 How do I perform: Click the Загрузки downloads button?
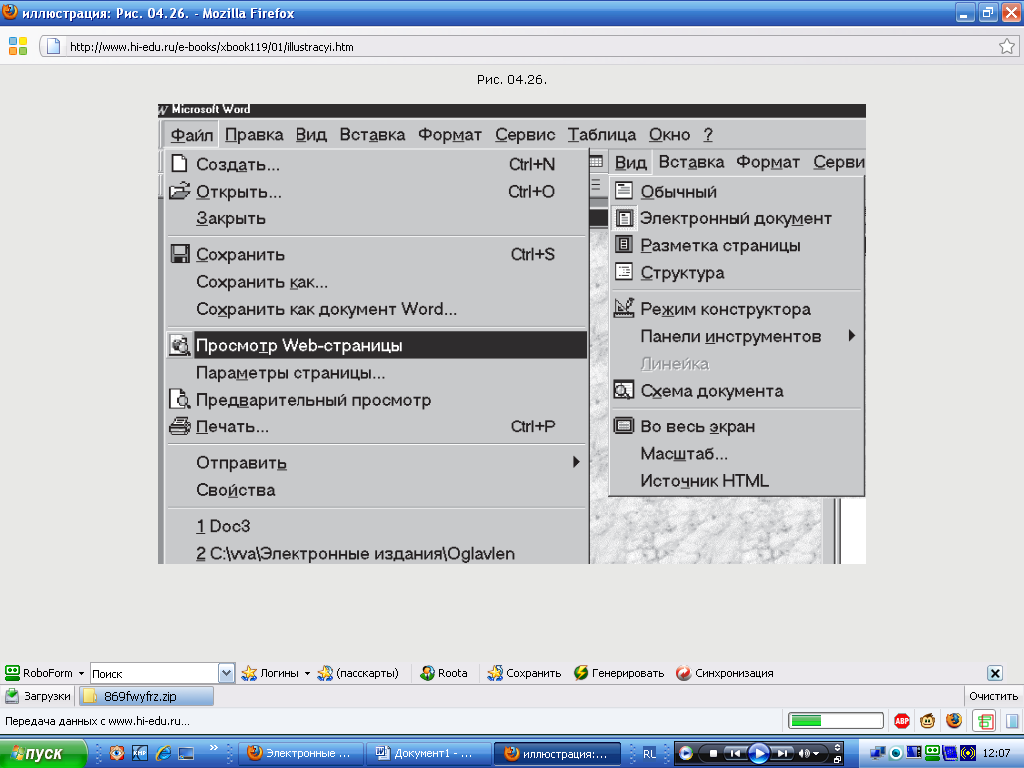point(38,696)
